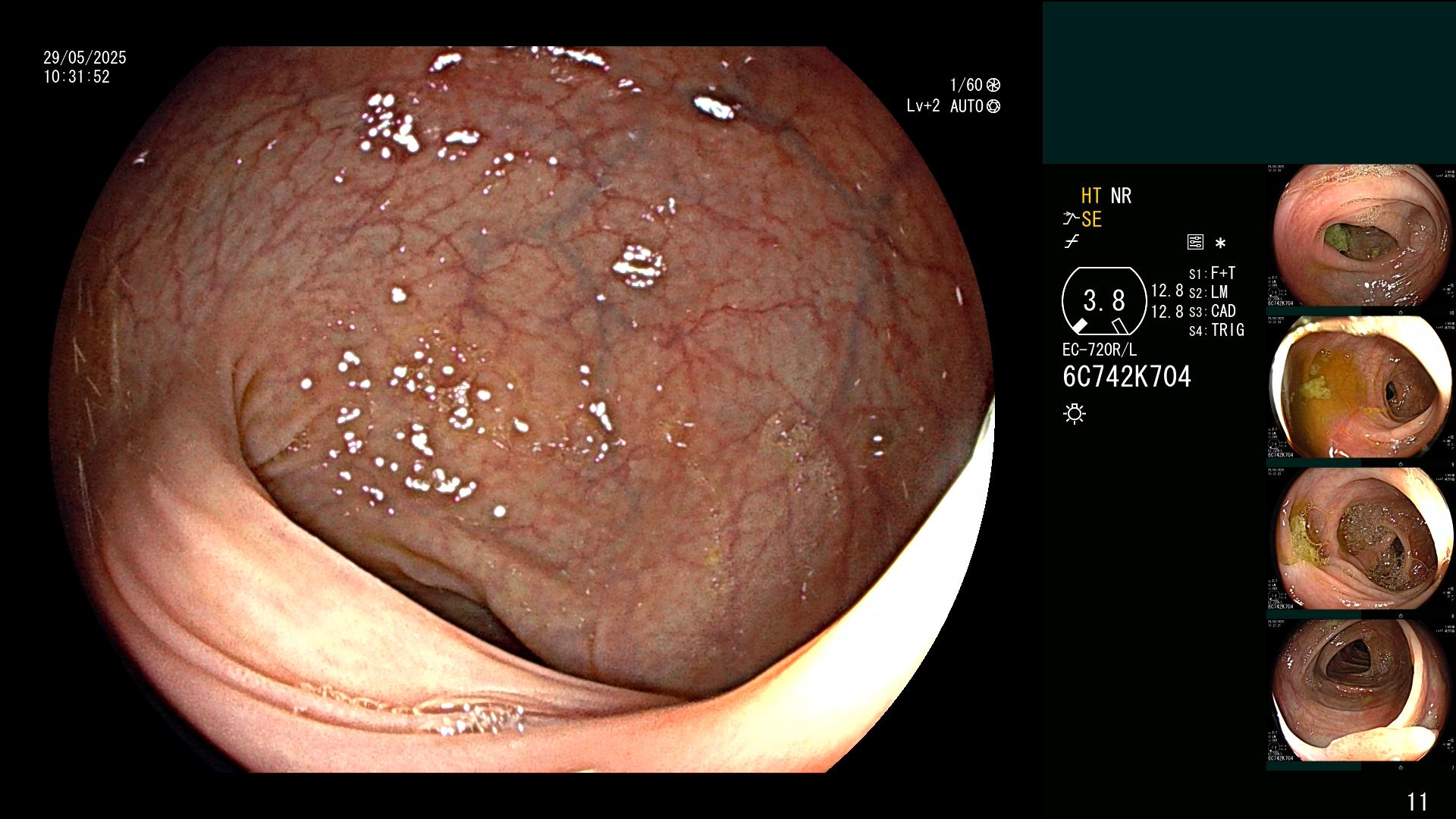Click the 1/60 shutter speed value
The image size is (1456, 819).
point(966,85)
